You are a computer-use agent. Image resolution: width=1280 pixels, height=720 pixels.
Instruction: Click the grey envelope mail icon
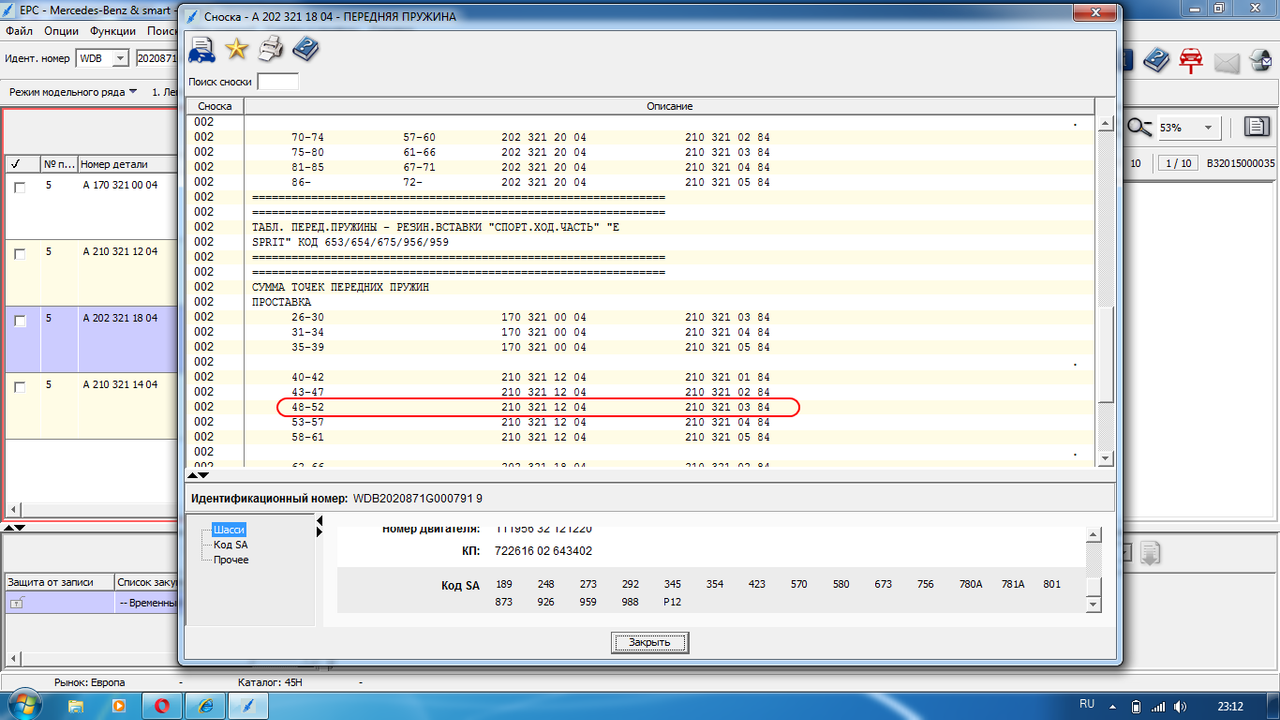(1226, 62)
